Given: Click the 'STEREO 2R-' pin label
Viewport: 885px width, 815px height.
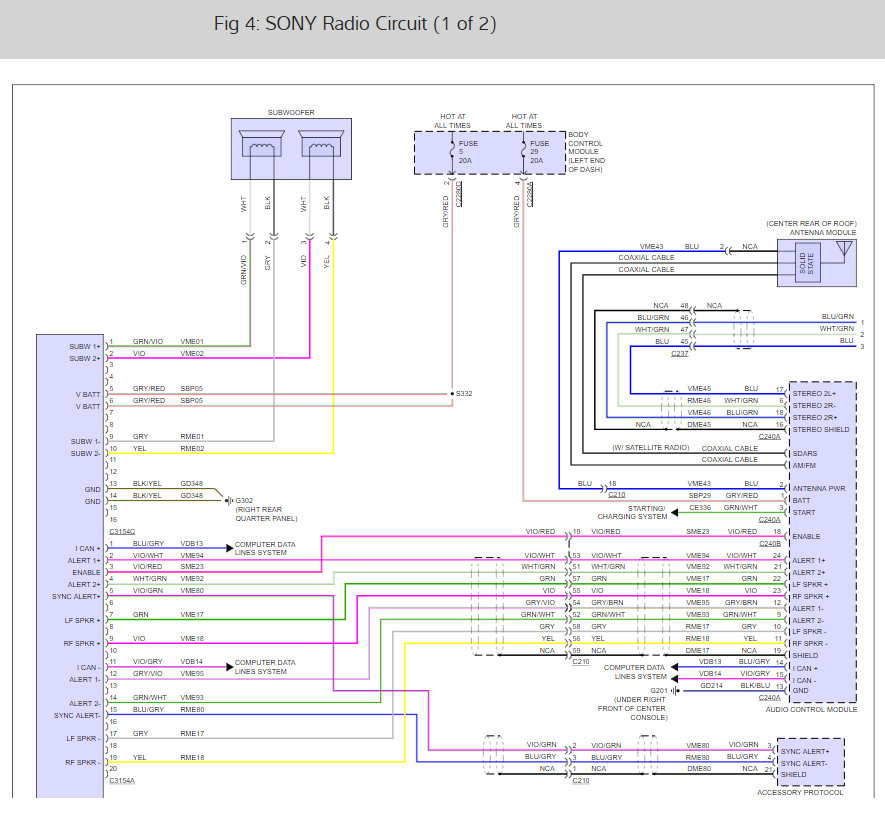Looking at the screenshot, I should pos(814,405).
